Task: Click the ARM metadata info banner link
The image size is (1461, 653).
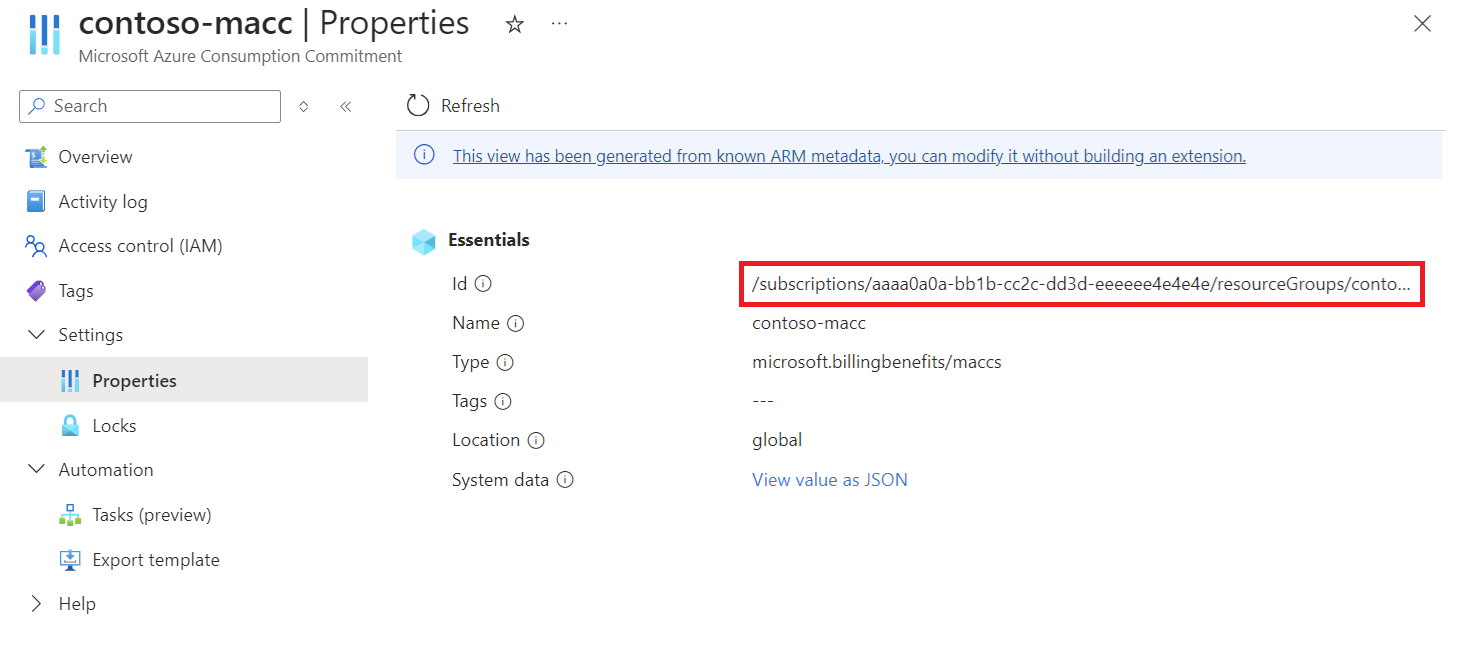Action: (849, 156)
